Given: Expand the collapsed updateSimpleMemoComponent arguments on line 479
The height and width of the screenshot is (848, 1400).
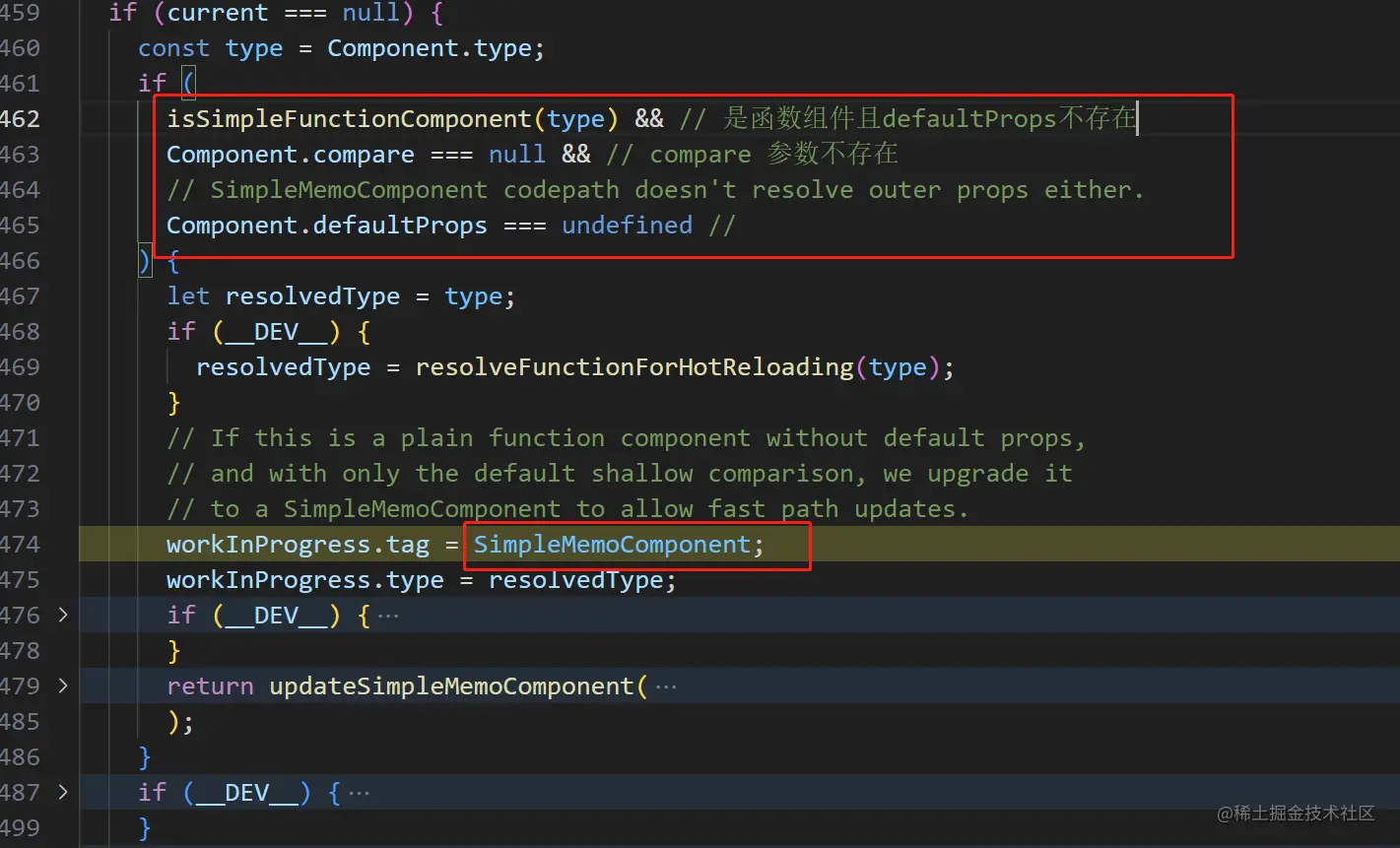Looking at the screenshot, I should click(x=62, y=685).
